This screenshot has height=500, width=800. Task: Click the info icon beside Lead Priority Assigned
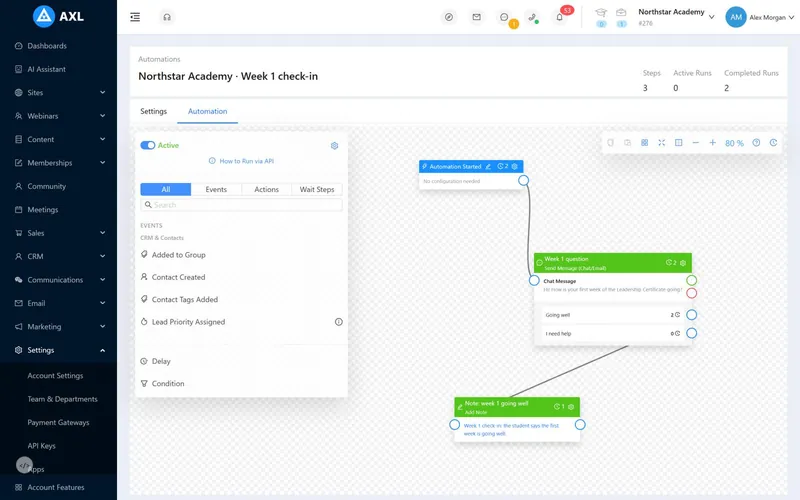pyautogui.click(x=339, y=322)
